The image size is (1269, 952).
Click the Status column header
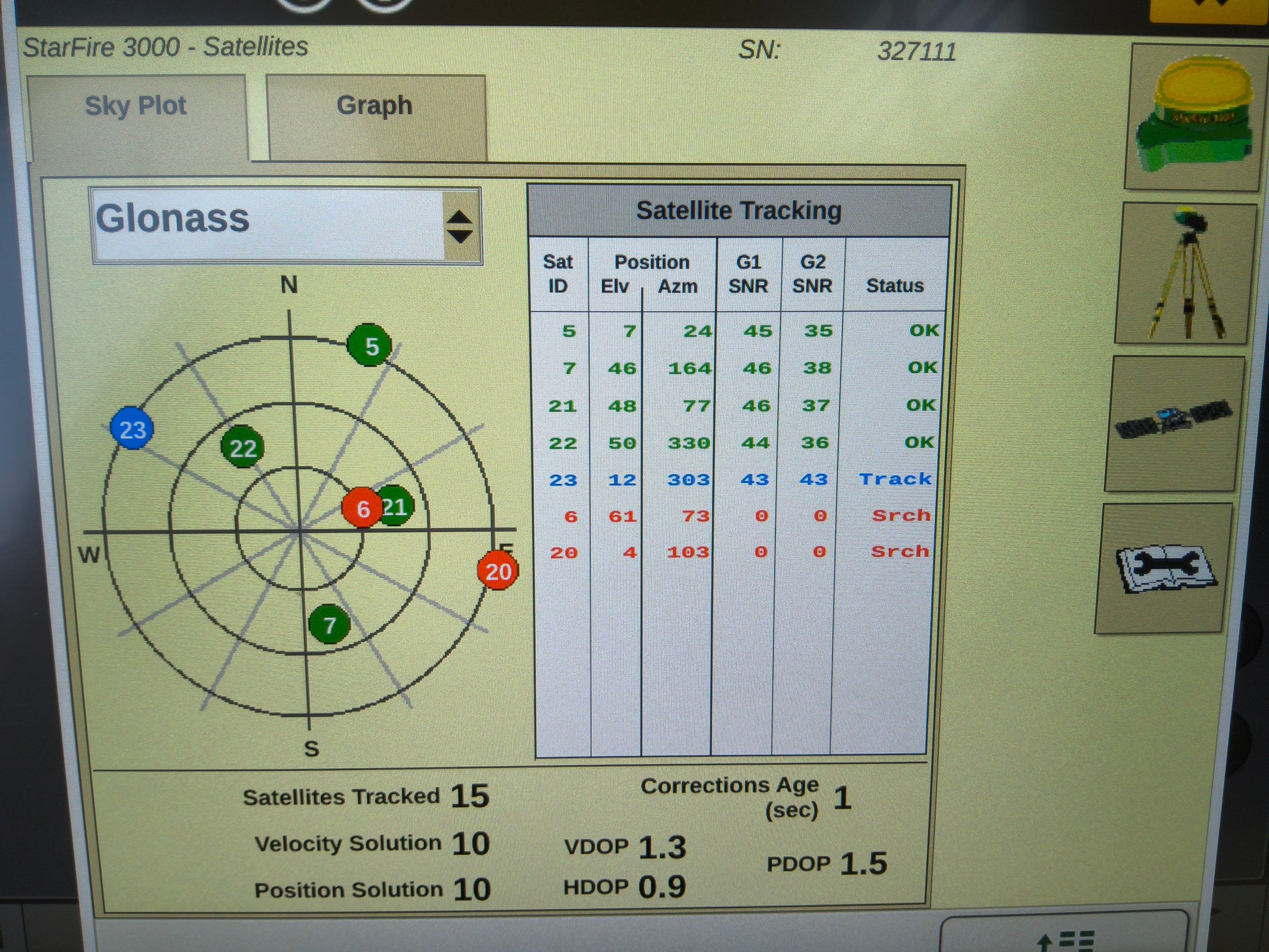(895, 285)
